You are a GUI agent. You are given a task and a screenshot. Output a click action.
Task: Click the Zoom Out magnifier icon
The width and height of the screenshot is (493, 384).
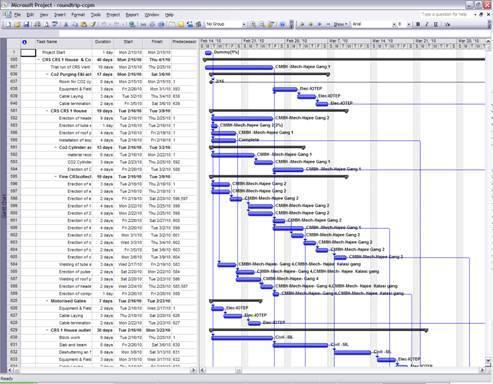click(x=262, y=24)
